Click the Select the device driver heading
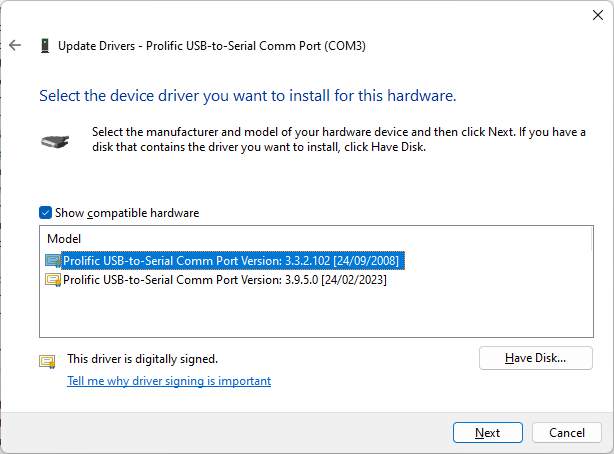The width and height of the screenshot is (614, 454). point(248,96)
